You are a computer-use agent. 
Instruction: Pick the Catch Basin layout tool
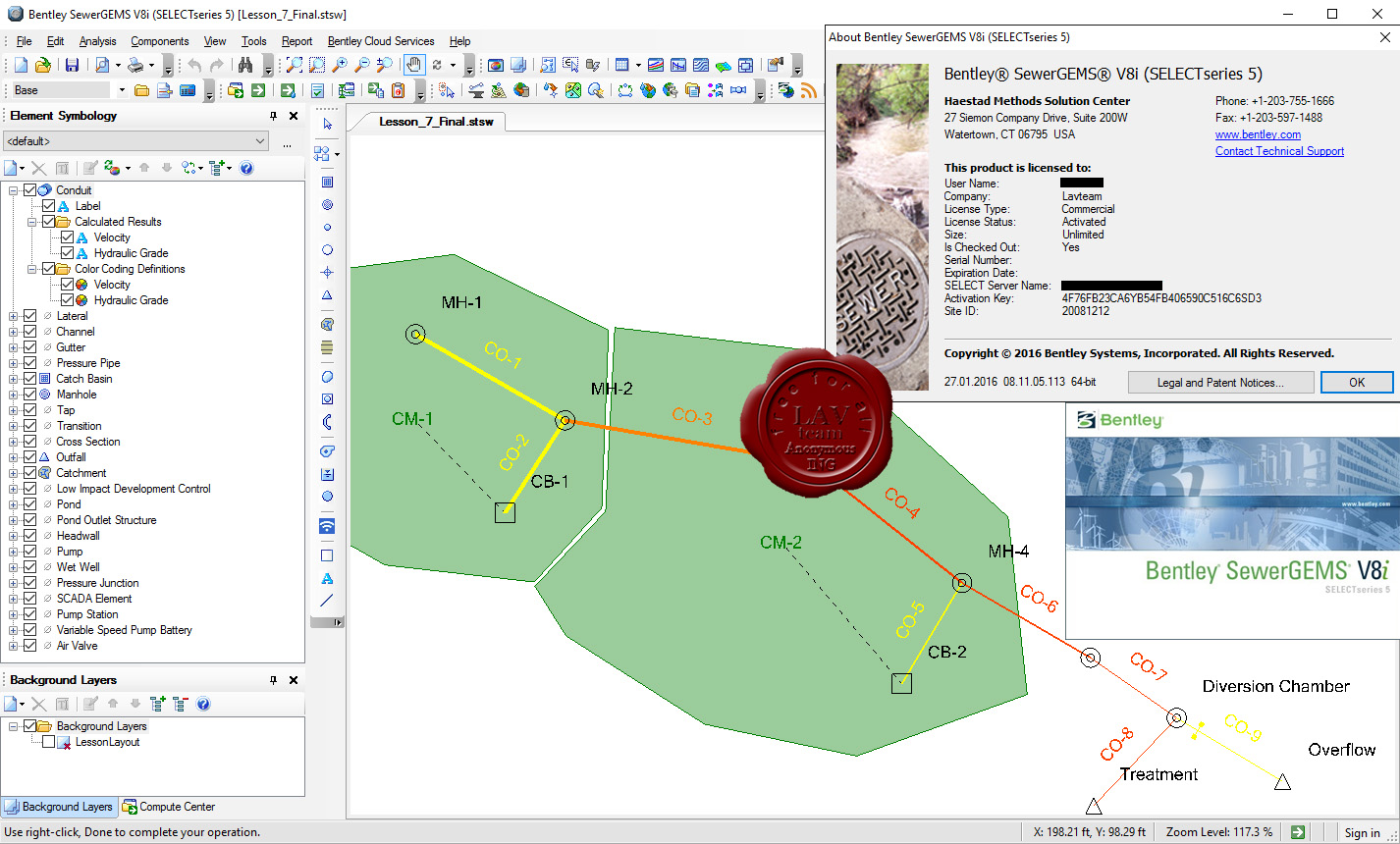327,182
